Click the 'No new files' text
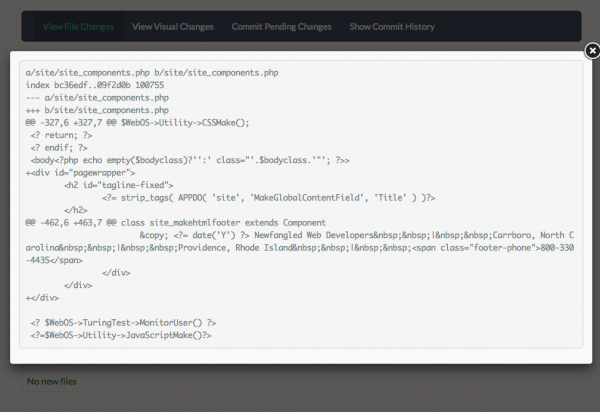Viewport: 600px width, 412px height. tap(52, 381)
